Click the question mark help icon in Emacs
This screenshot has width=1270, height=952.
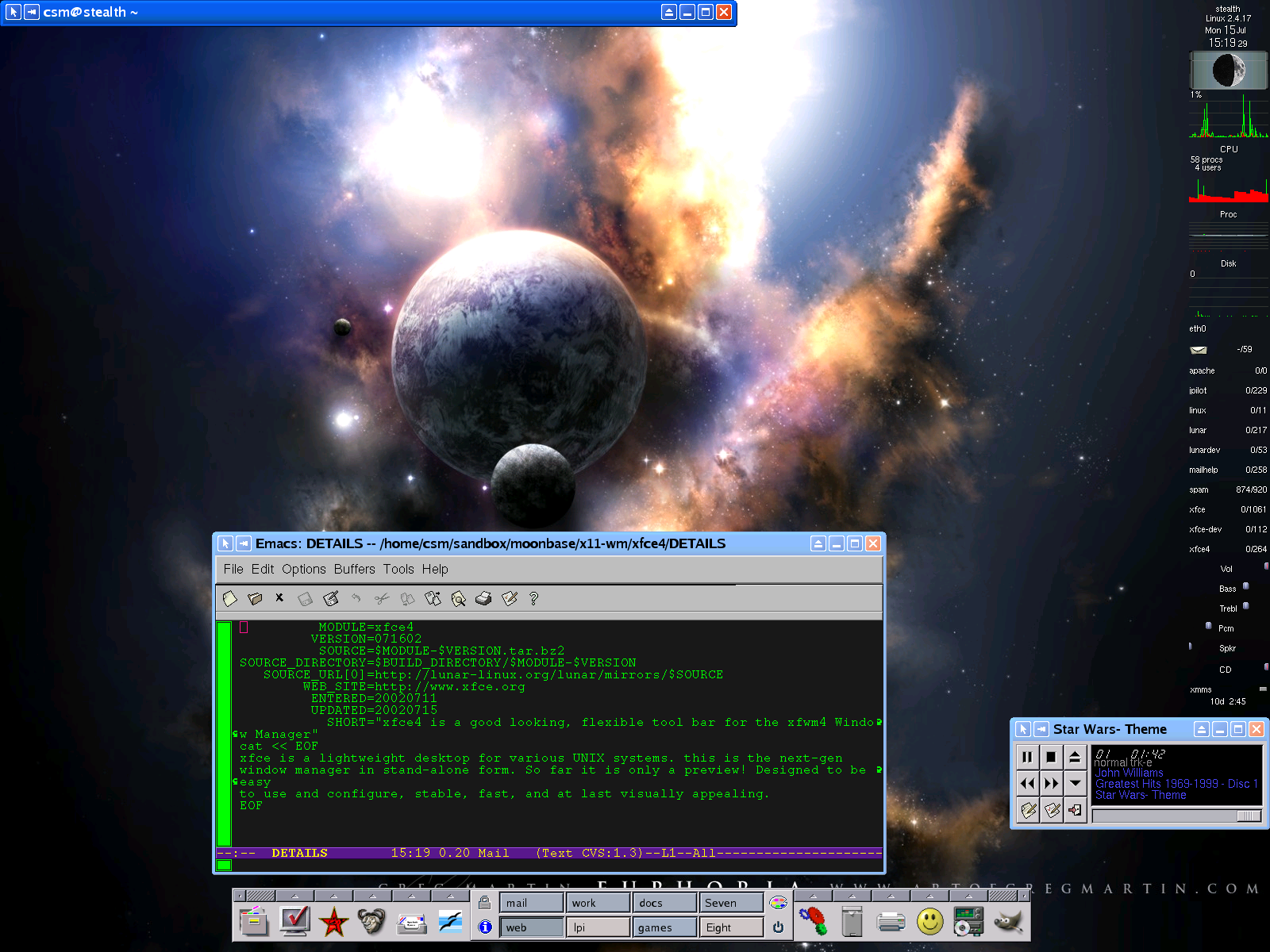pos(533,599)
